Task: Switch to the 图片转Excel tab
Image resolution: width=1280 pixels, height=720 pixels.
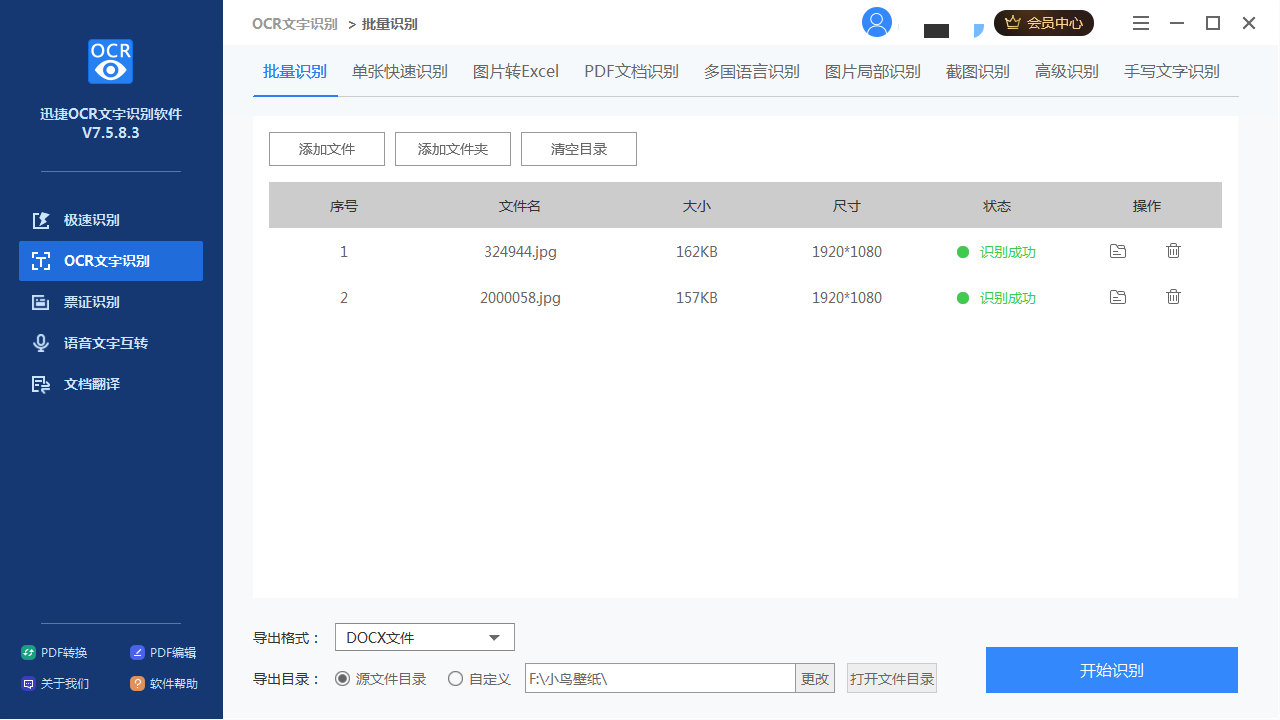Action: (516, 72)
